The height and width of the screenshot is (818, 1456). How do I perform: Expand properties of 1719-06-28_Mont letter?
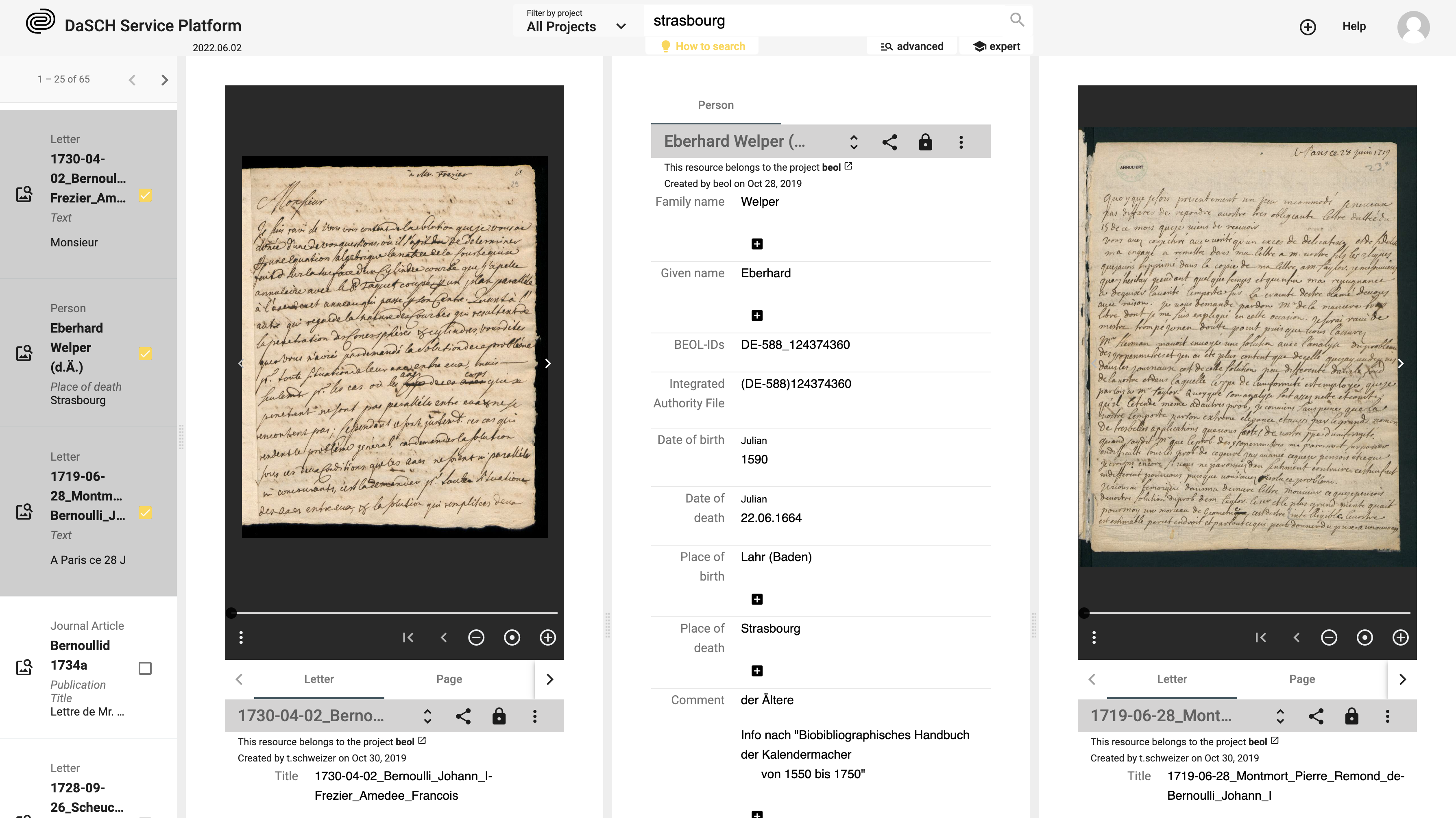coord(1279,716)
